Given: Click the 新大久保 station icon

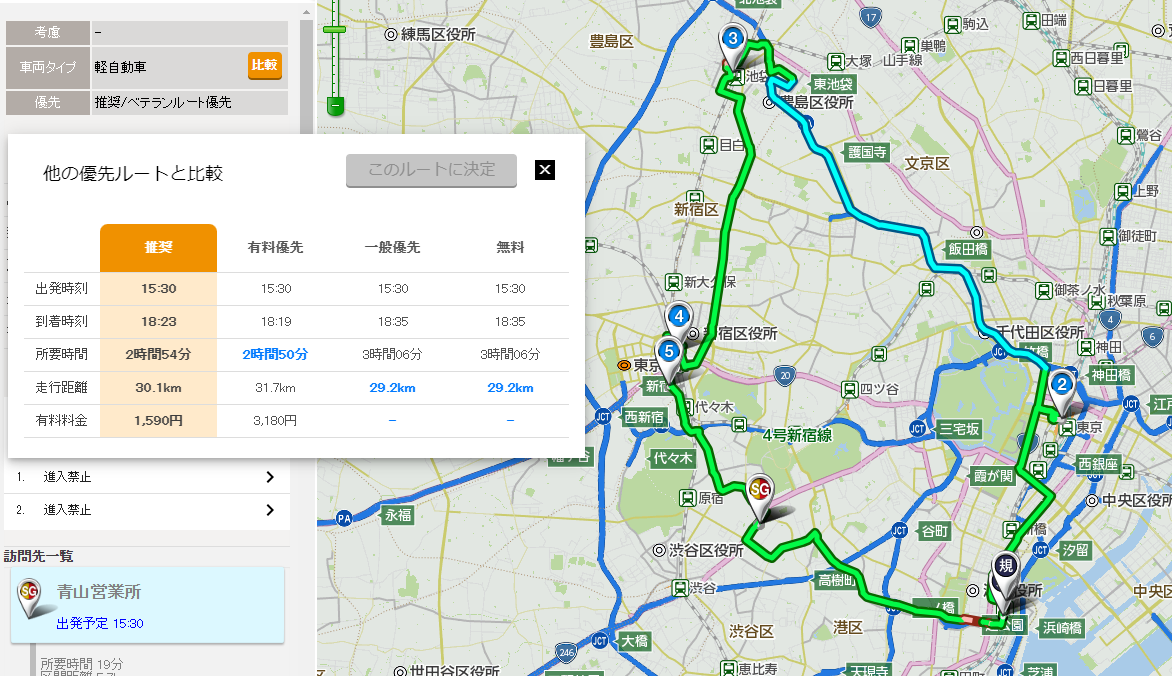Looking at the screenshot, I should 673,283.
